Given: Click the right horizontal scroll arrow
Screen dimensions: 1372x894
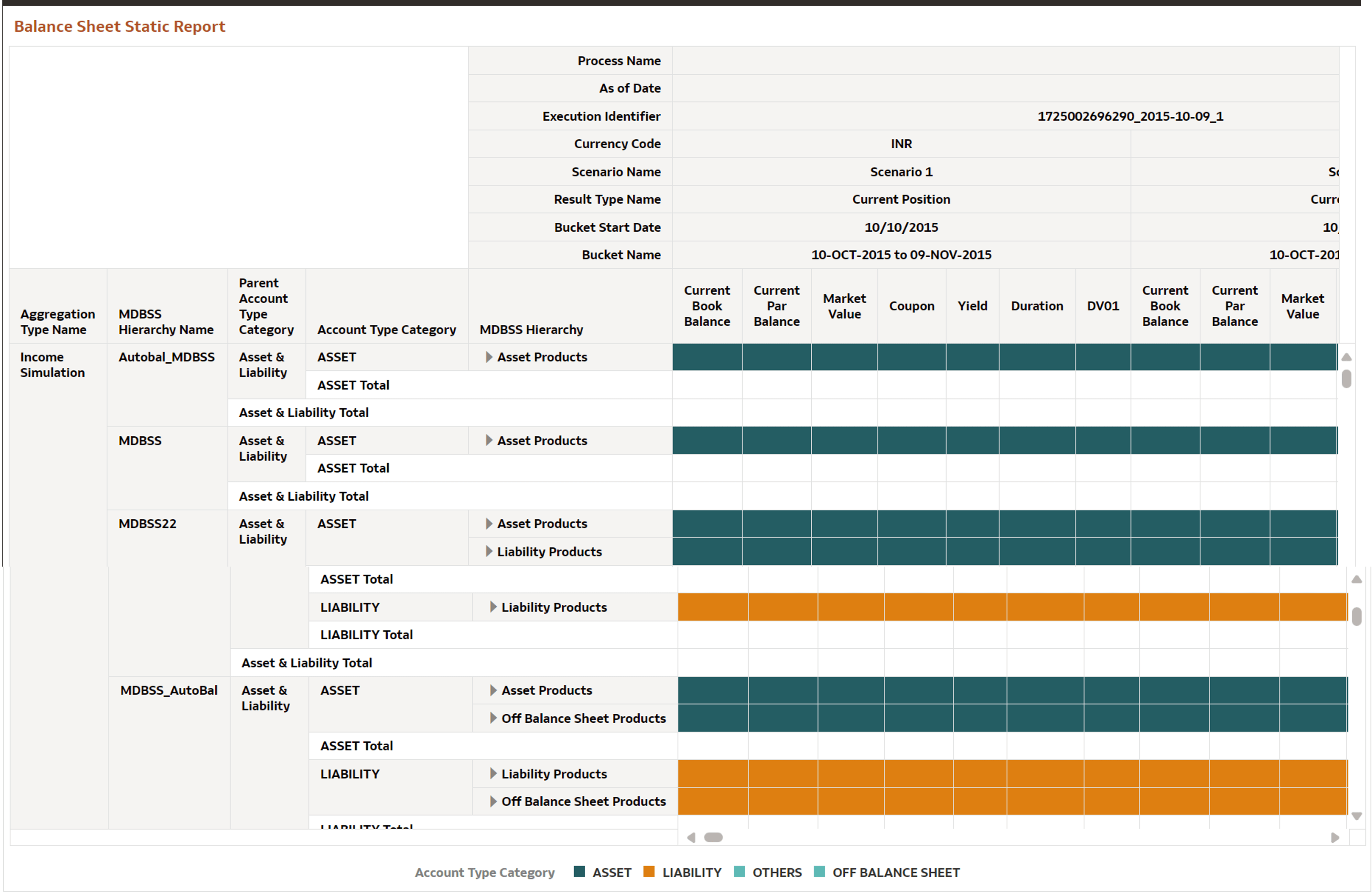Looking at the screenshot, I should point(1335,837).
